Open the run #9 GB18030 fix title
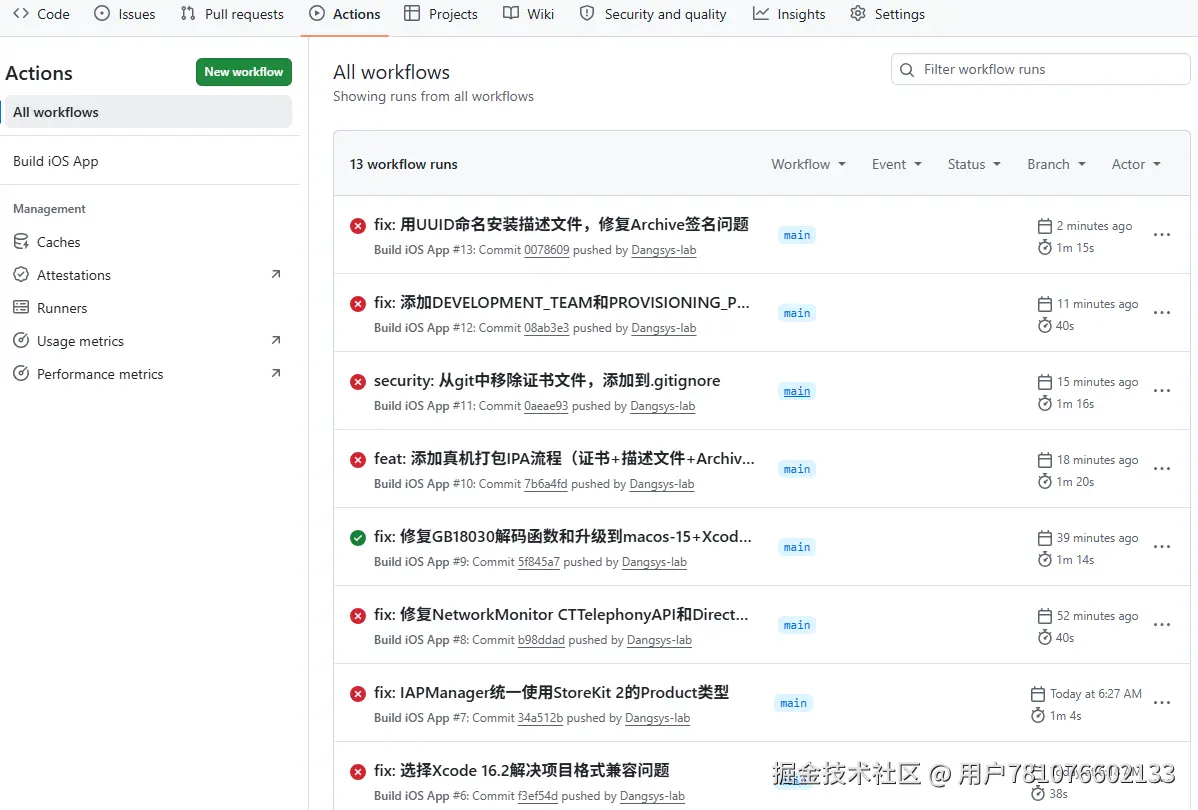Image resolution: width=1198 pixels, height=810 pixels. coord(562,536)
